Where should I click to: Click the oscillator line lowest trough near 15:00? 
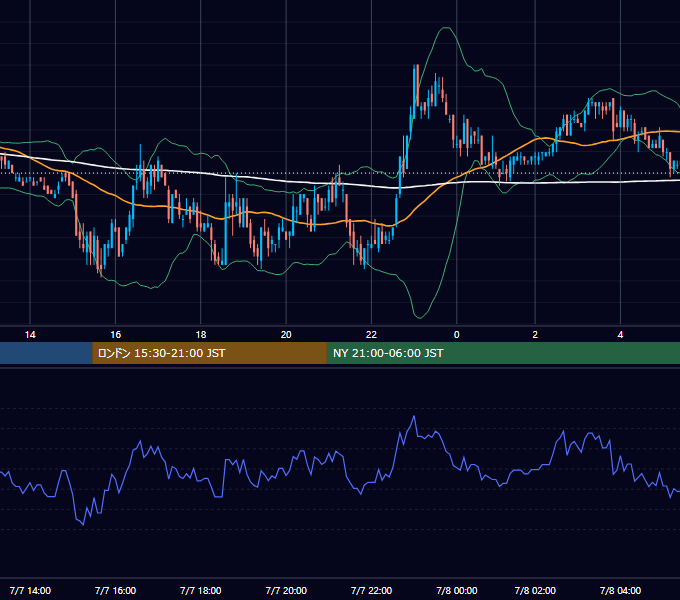pyautogui.click(x=83, y=525)
